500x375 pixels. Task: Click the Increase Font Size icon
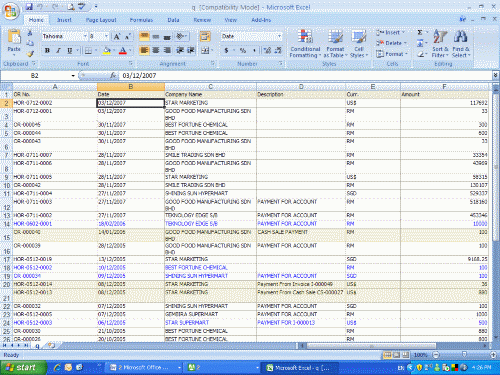click(117, 36)
